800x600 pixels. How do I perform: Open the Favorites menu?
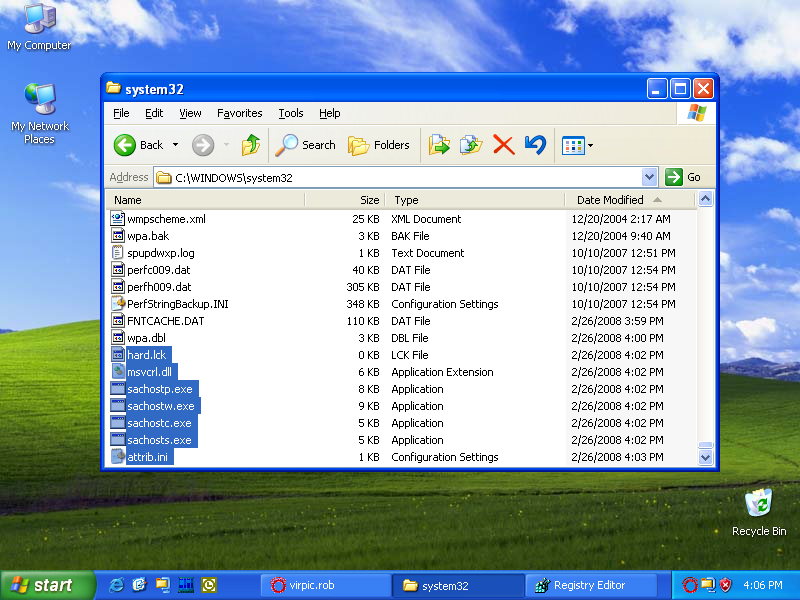239,113
